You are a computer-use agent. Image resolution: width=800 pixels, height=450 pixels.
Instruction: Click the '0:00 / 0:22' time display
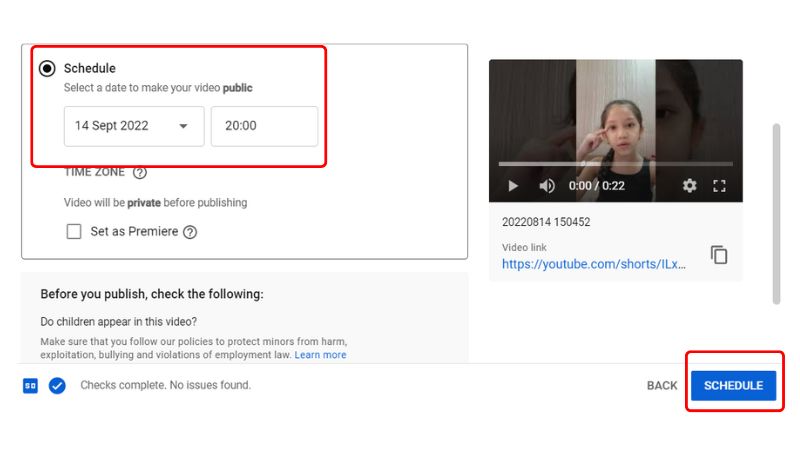pyautogui.click(x=596, y=186)
